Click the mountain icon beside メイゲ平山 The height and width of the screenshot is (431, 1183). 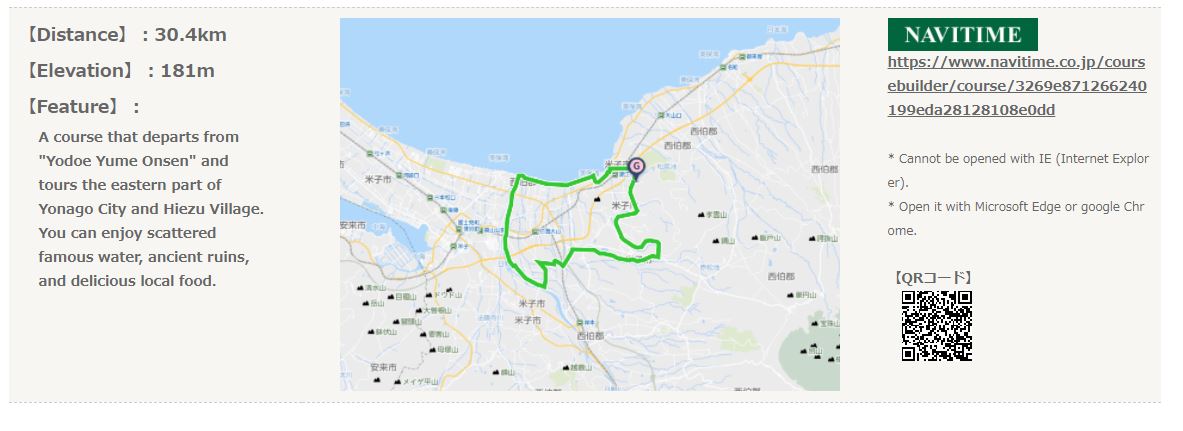pos(398,381)
